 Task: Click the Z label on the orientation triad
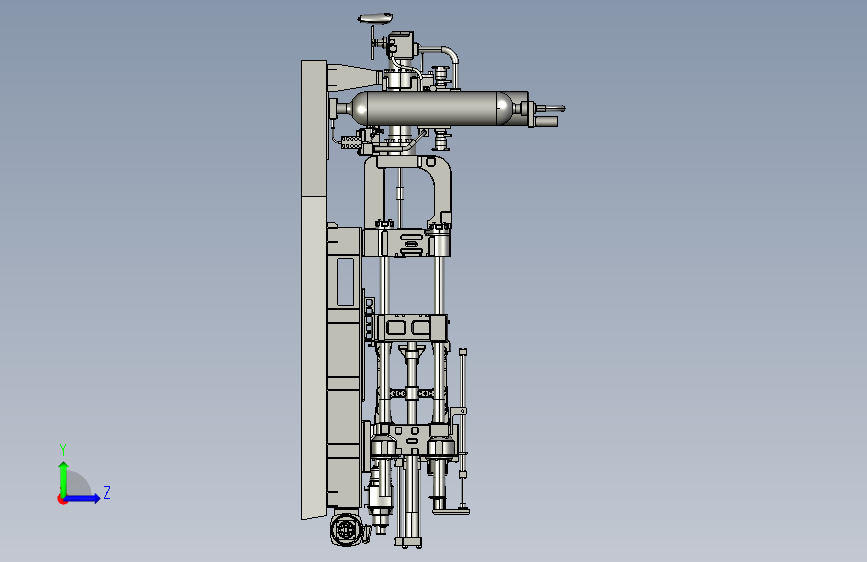(107, 492)
